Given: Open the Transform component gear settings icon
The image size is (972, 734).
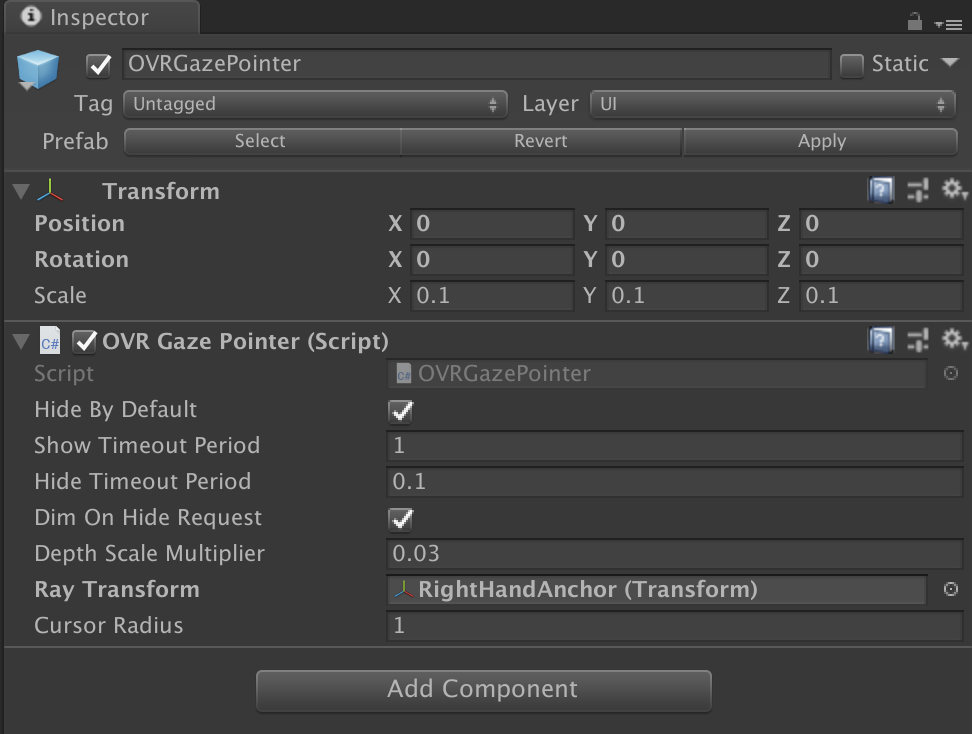Looking at the screenshot, I should click(x=951, y=190).
